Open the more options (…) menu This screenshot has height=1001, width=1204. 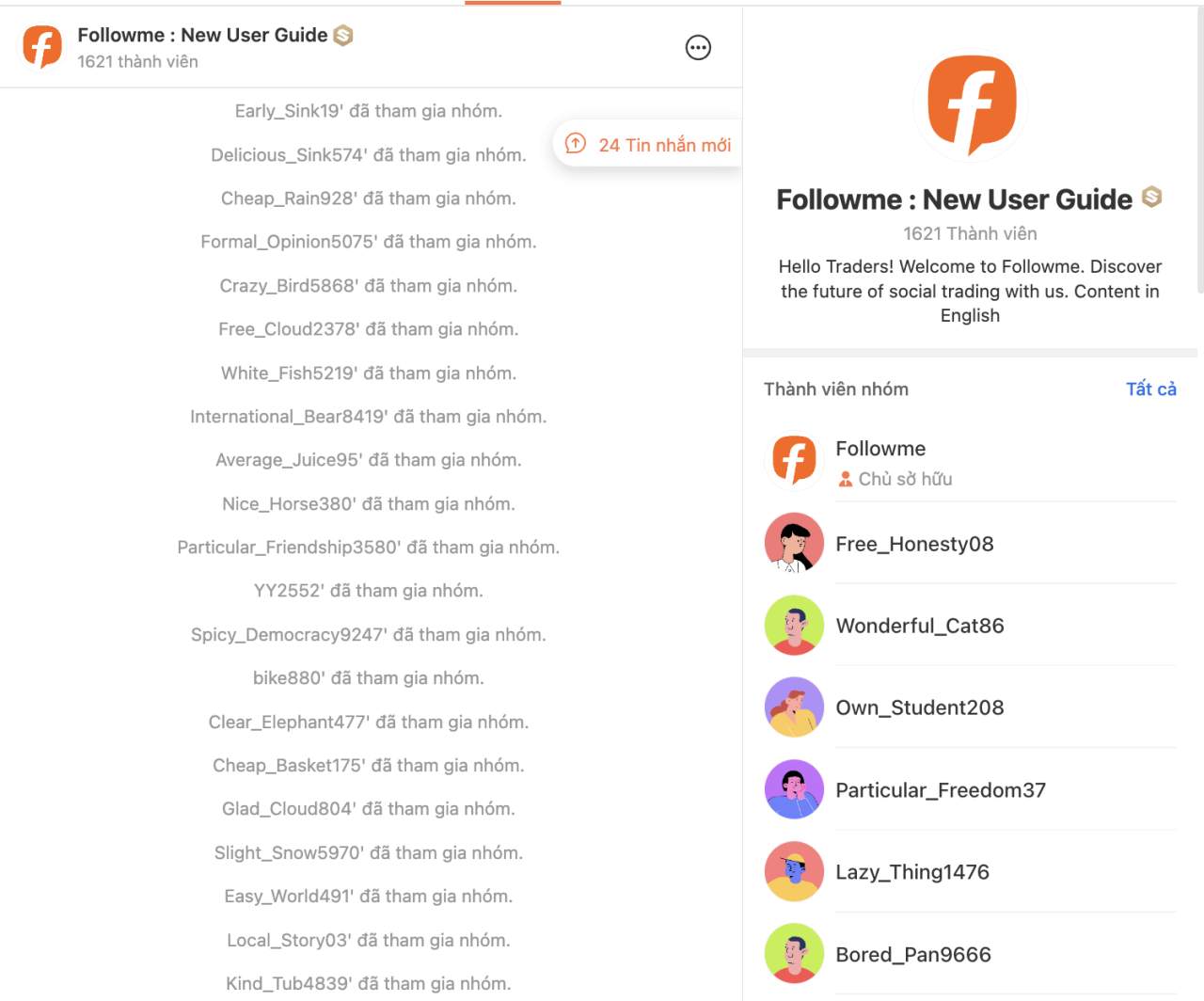pyautogui.click(x=698, y=47)
